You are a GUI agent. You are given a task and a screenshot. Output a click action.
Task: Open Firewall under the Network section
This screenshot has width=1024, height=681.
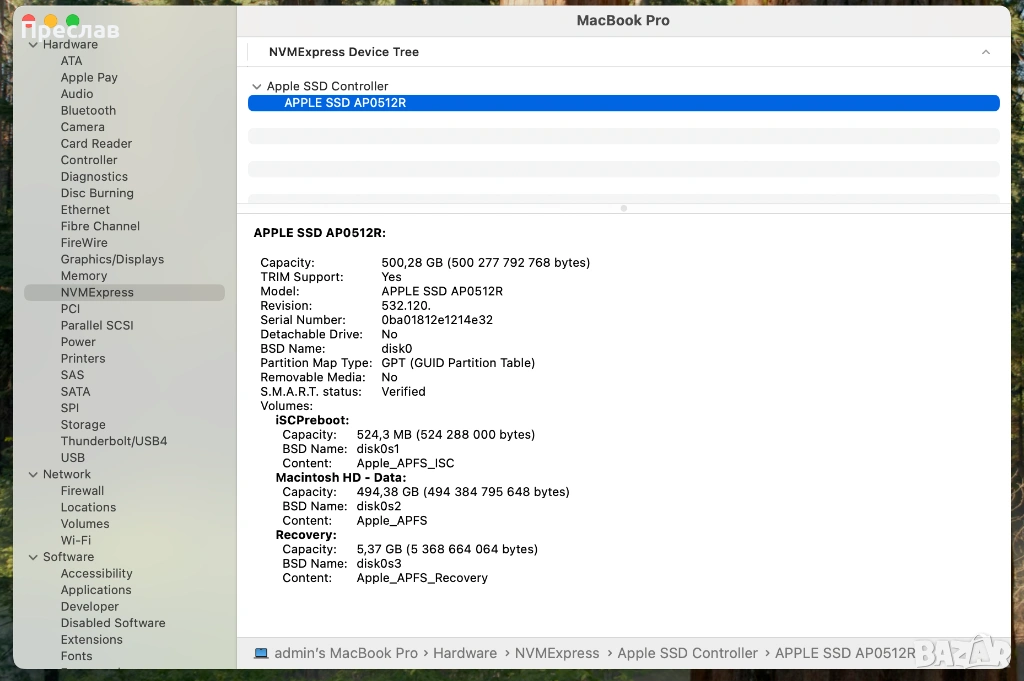(x=82, y=491)
